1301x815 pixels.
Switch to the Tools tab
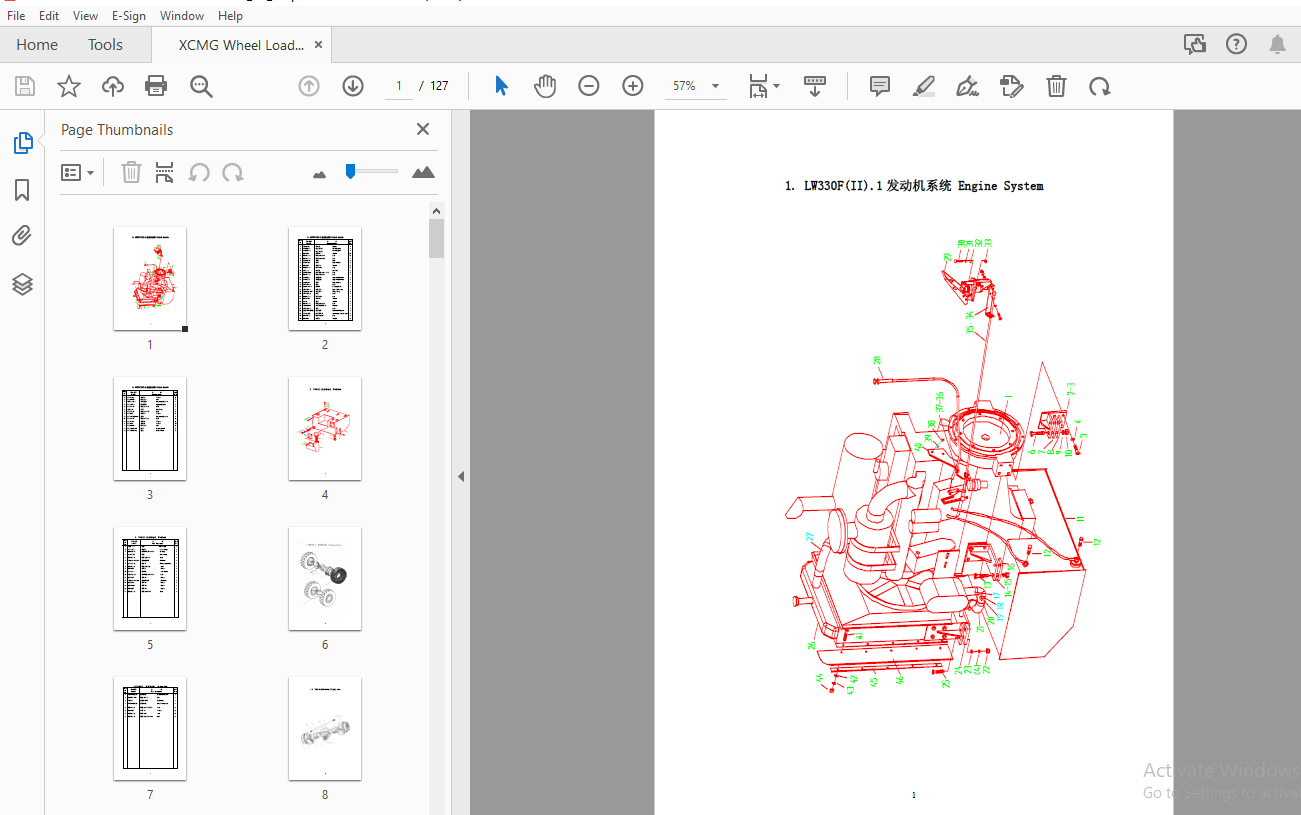(105, 44)
